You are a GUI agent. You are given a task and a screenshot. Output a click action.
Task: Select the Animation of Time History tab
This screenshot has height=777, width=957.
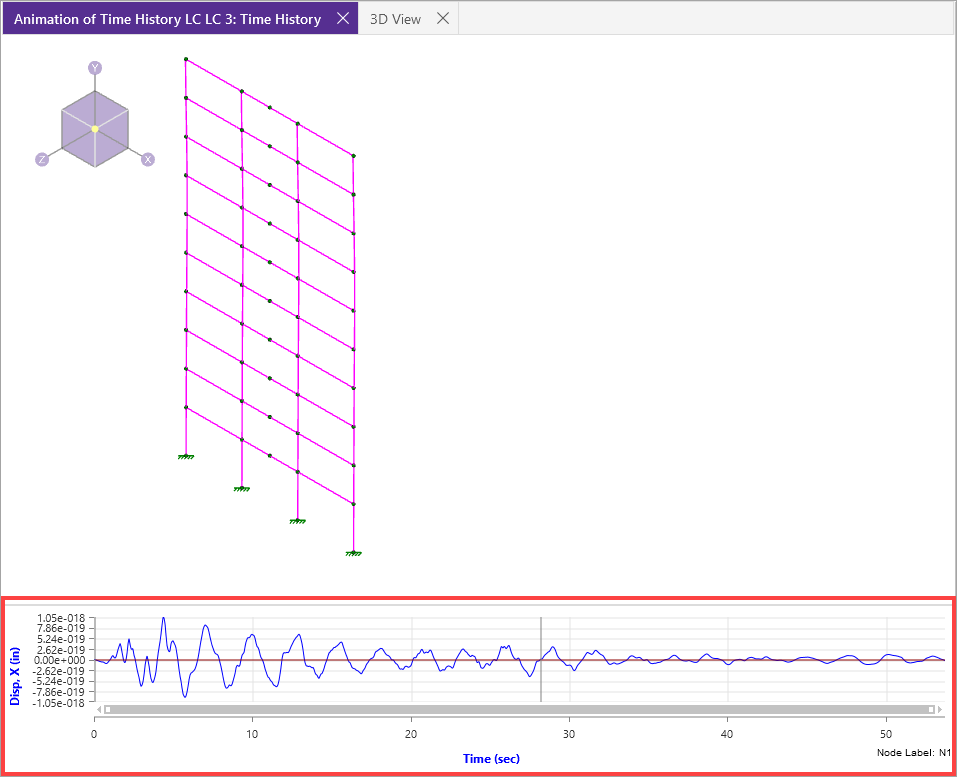(x=167, y=19)
